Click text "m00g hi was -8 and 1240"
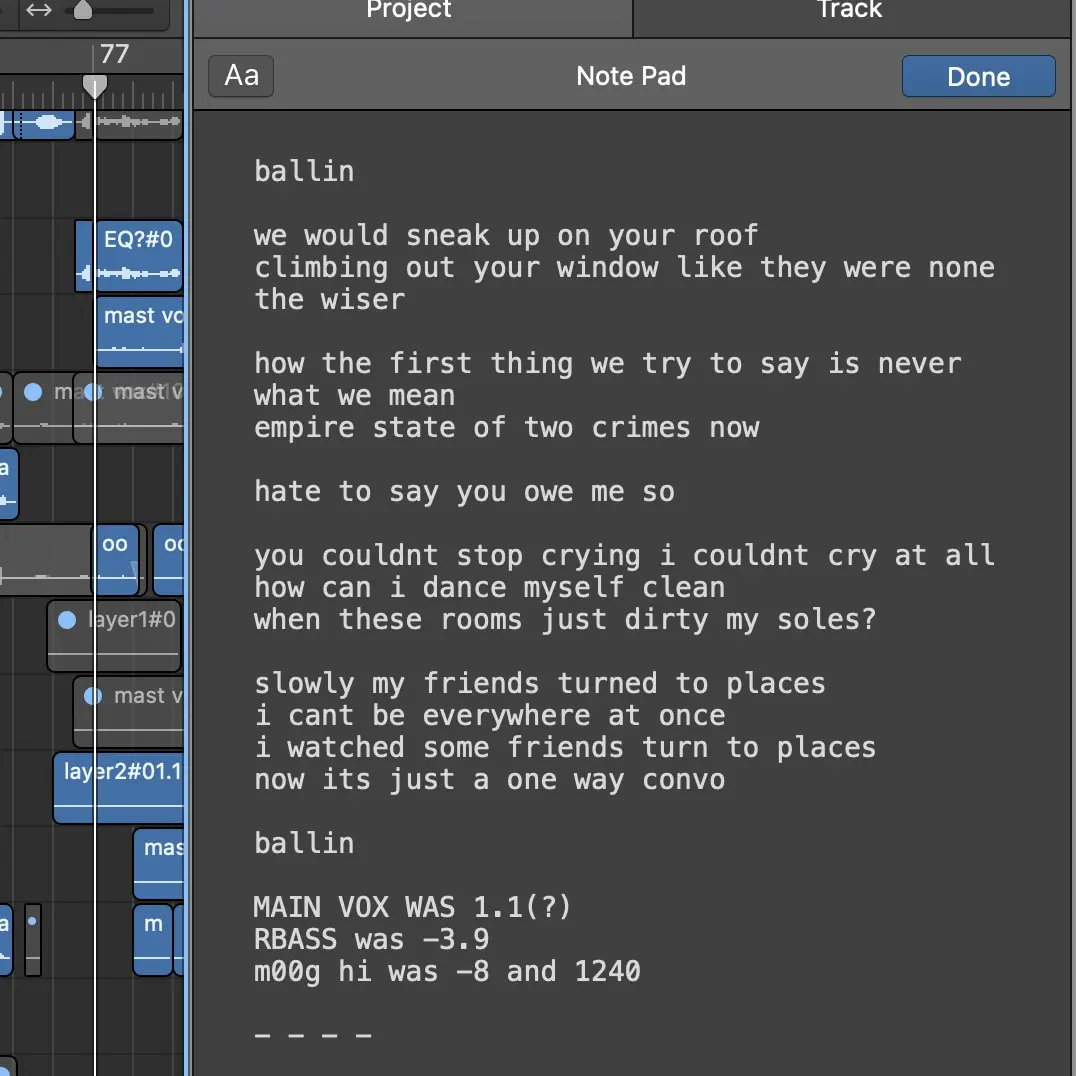 [447, 971]
